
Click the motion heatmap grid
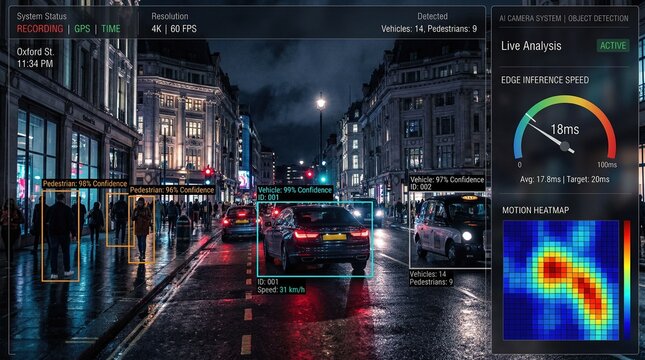[x=561, y=280]
